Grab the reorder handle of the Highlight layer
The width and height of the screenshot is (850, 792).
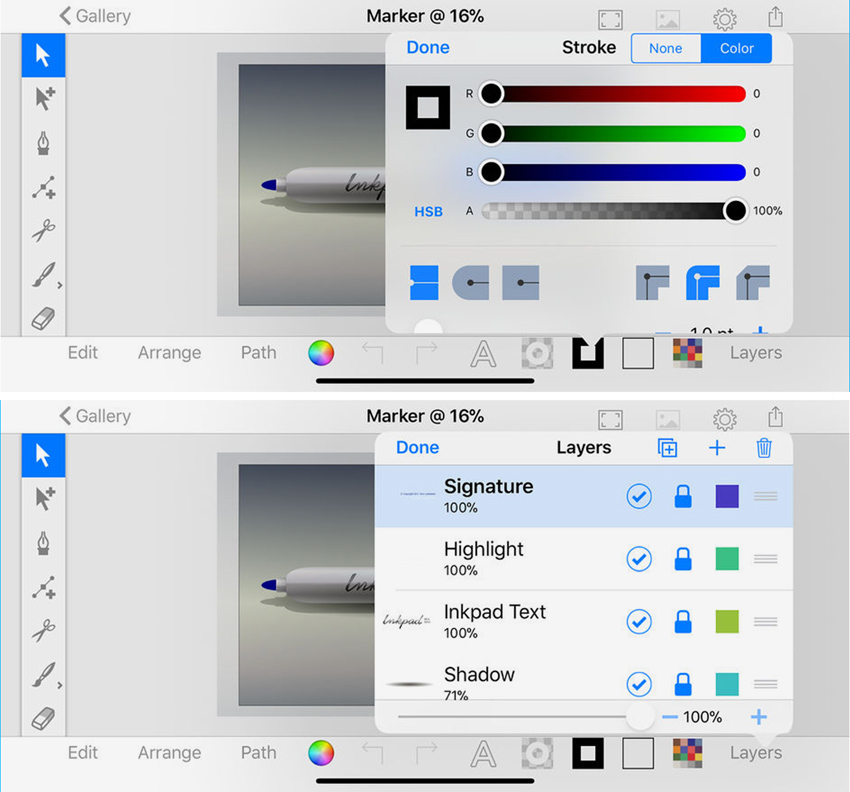pos(765,559)
